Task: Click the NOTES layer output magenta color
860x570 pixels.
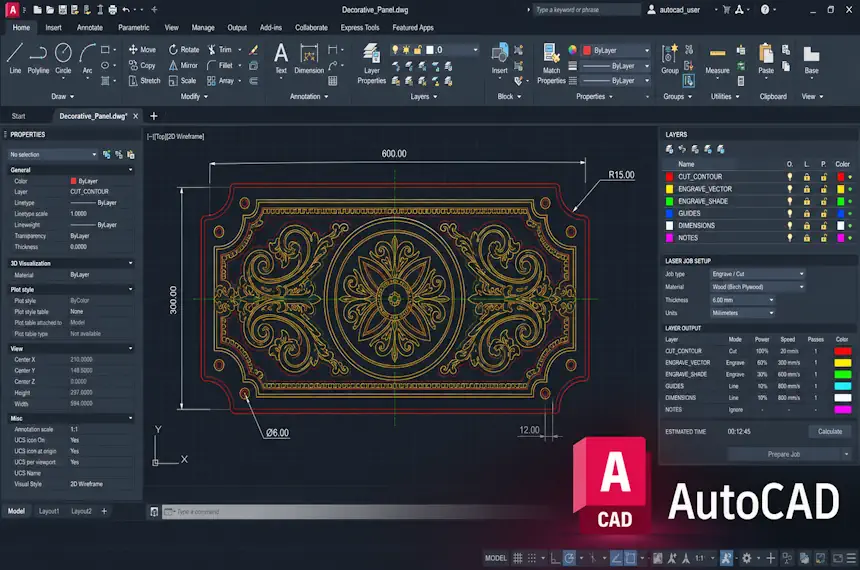Action: tap(842, 410)
